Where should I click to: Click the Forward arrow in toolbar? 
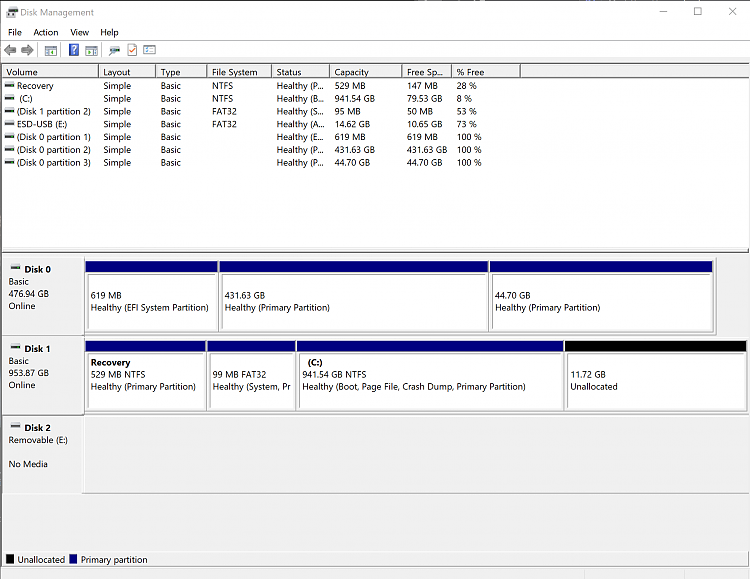[27, 50]
